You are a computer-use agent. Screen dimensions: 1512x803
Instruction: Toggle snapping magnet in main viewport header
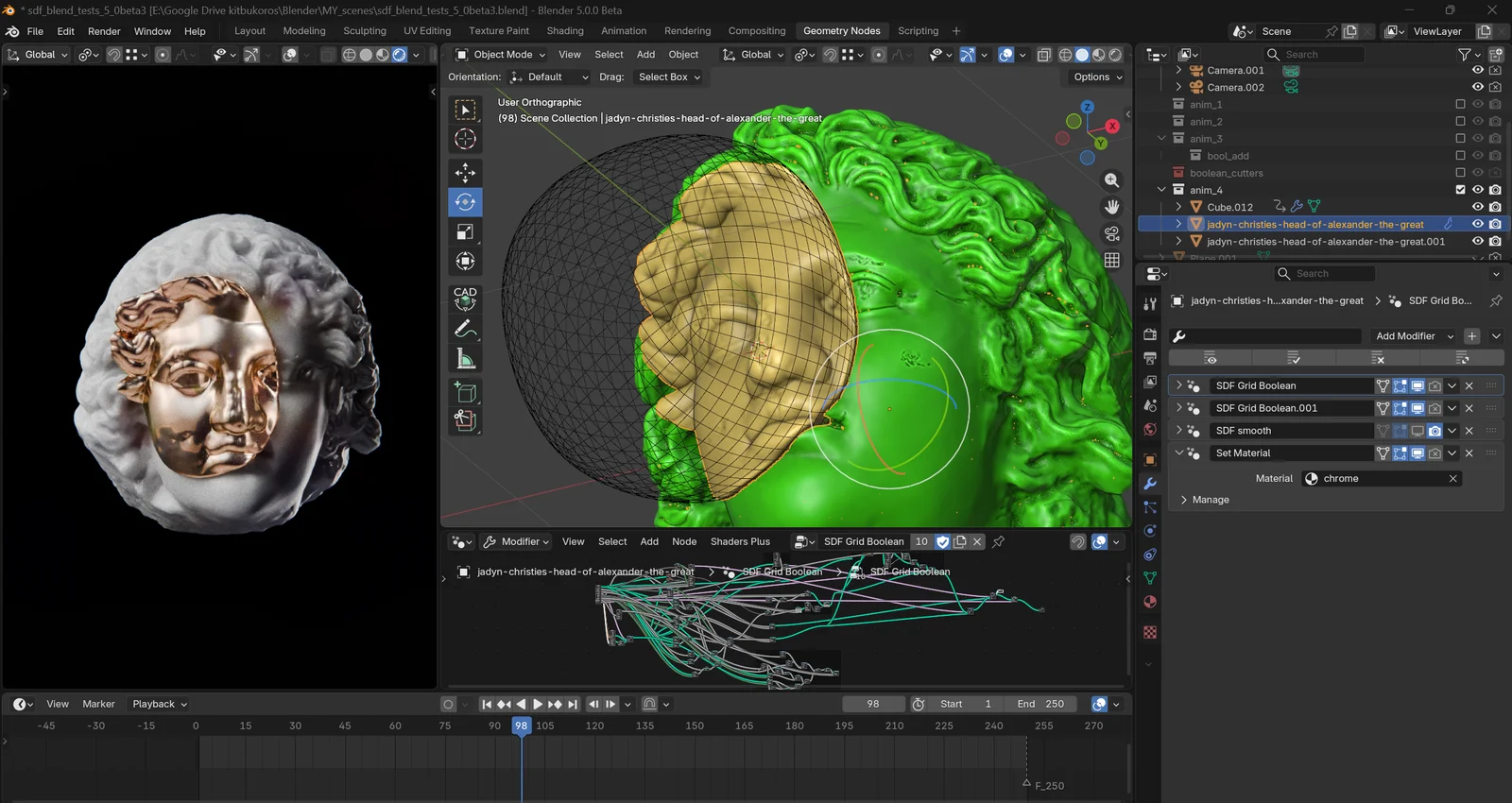tap(830, 55)
